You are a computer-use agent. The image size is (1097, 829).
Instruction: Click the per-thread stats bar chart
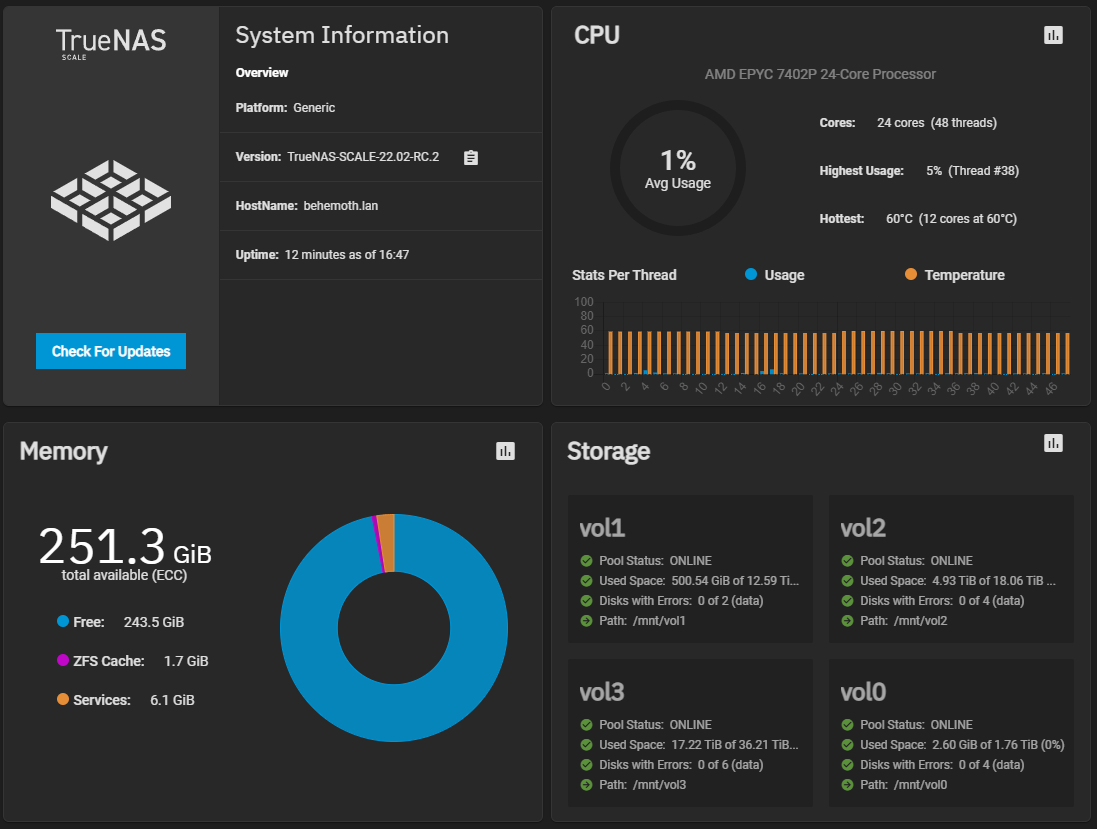tap(821, 346)
